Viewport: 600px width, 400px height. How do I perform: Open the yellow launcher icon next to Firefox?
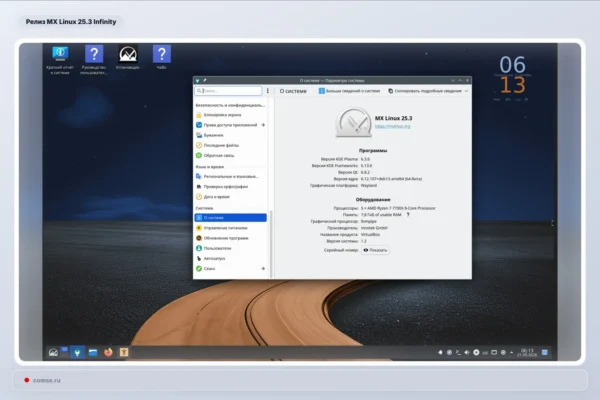click(x=124, y=352)
